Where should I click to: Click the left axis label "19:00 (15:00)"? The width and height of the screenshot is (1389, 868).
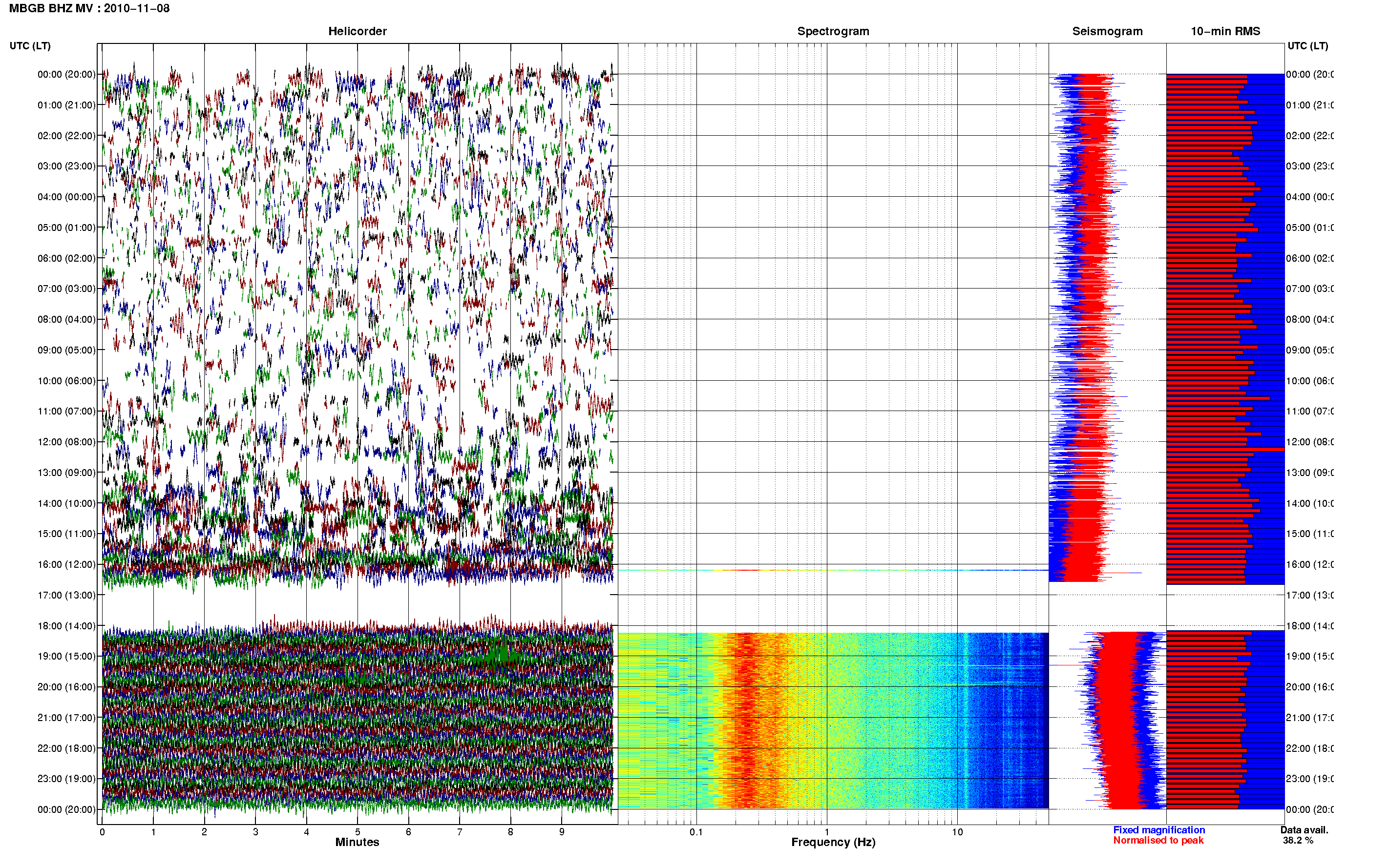(66, 656)
